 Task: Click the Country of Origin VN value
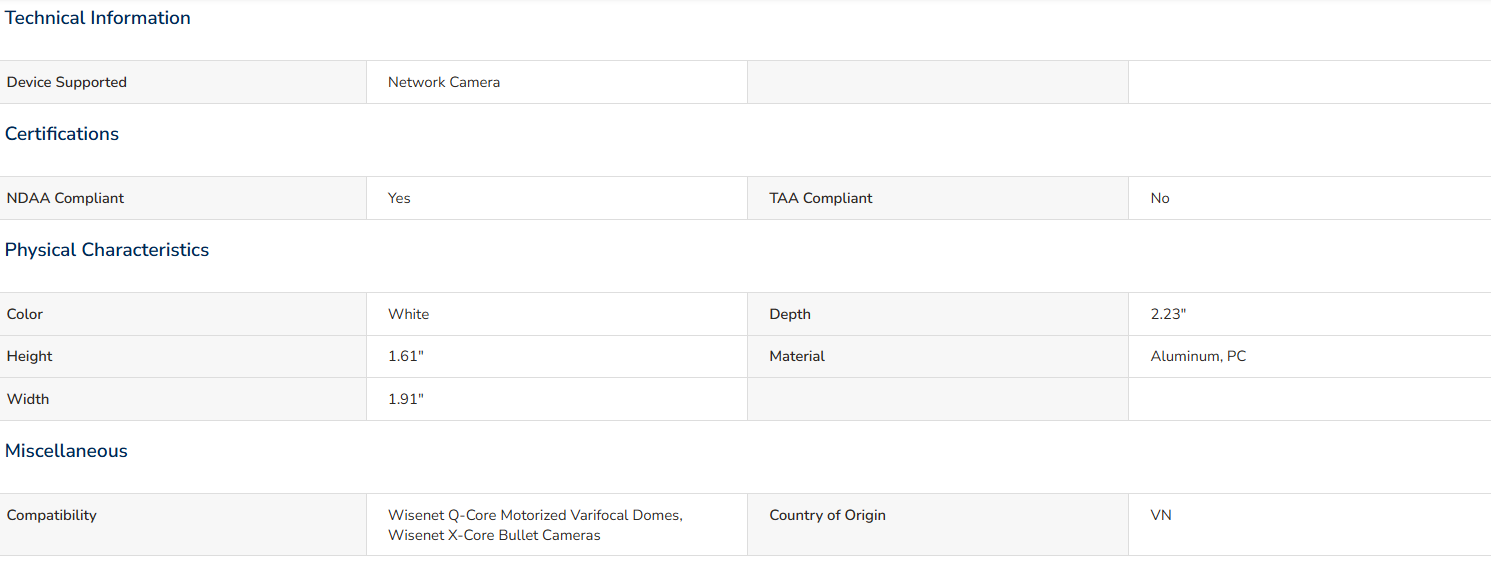click(1161, 515)
